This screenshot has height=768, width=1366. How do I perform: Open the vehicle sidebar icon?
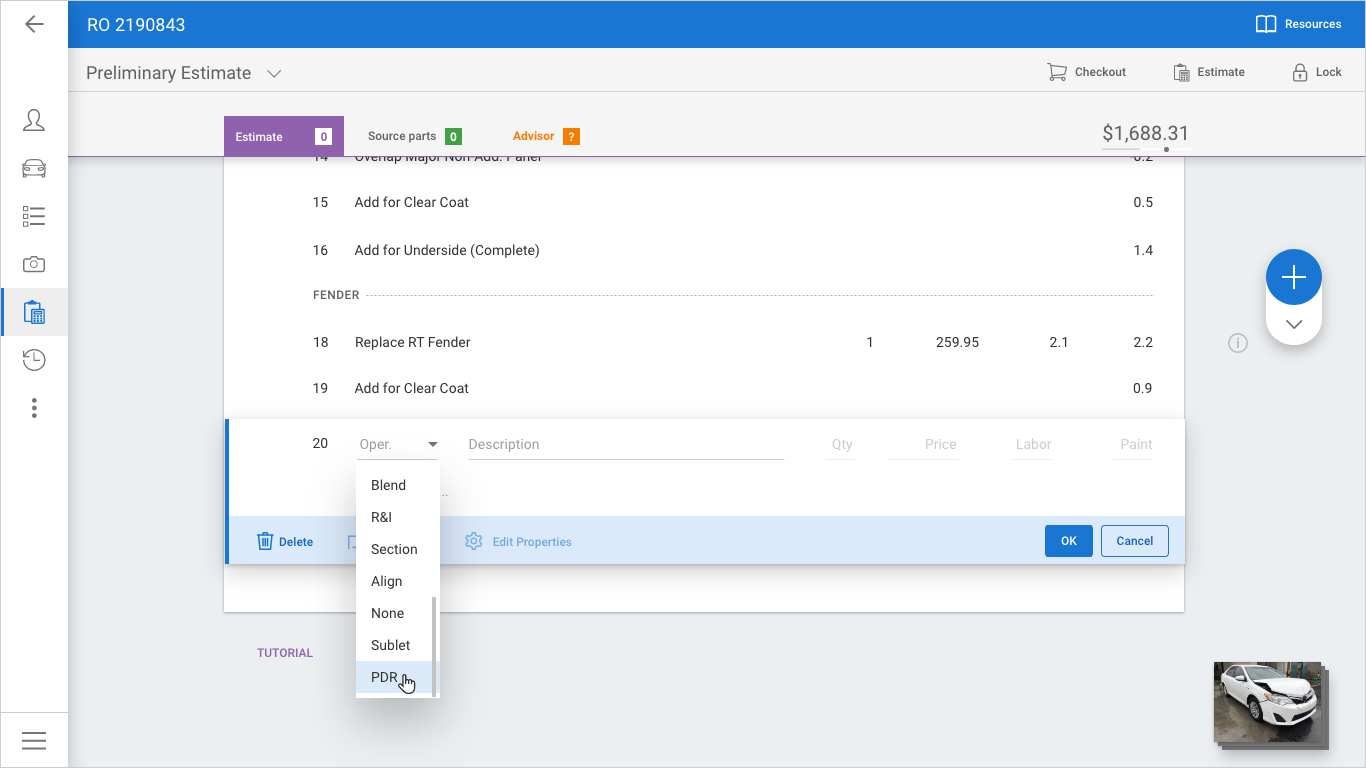pyautogui.click(x=34, y=168)
